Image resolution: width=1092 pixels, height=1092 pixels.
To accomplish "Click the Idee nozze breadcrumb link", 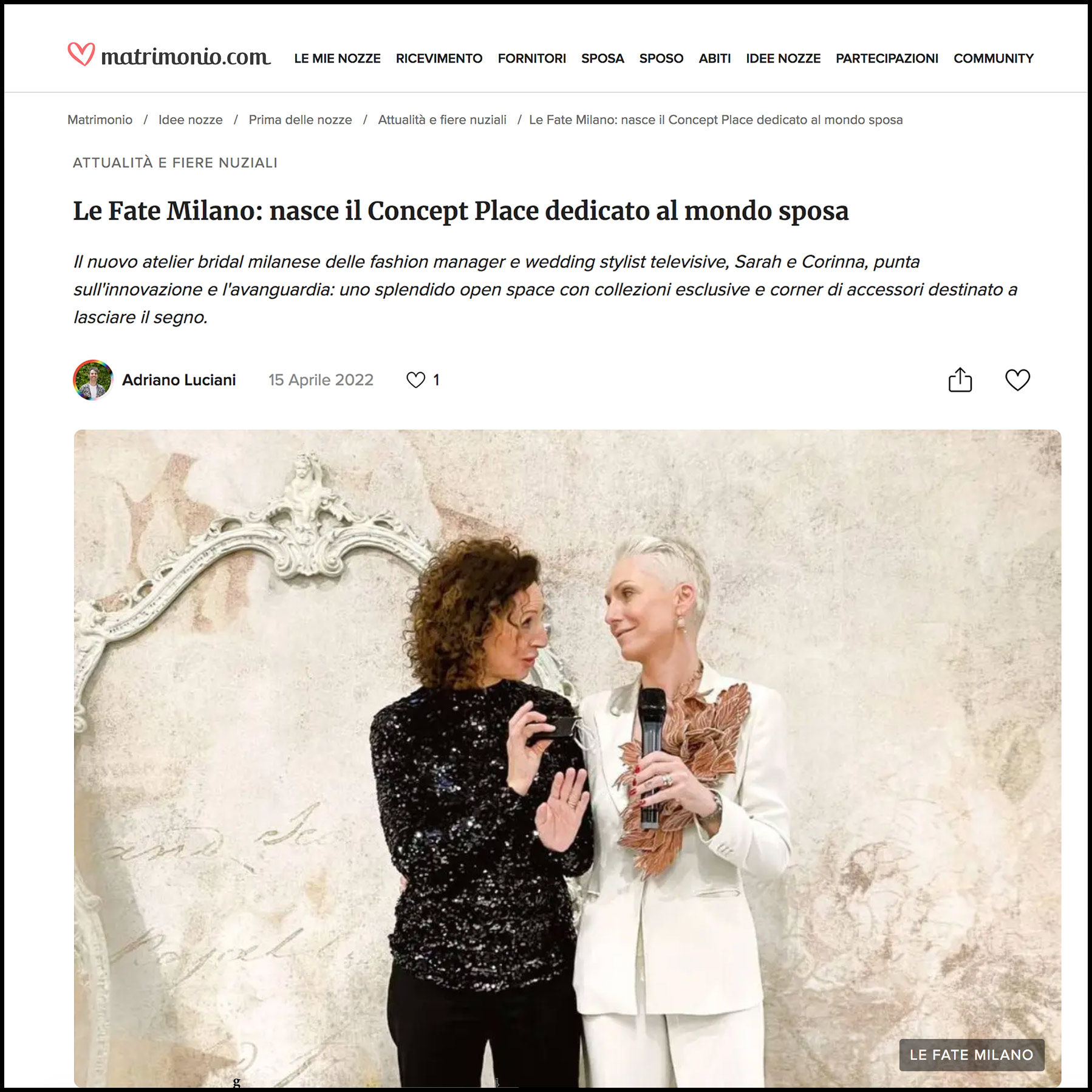I will [x=191, y=120].
